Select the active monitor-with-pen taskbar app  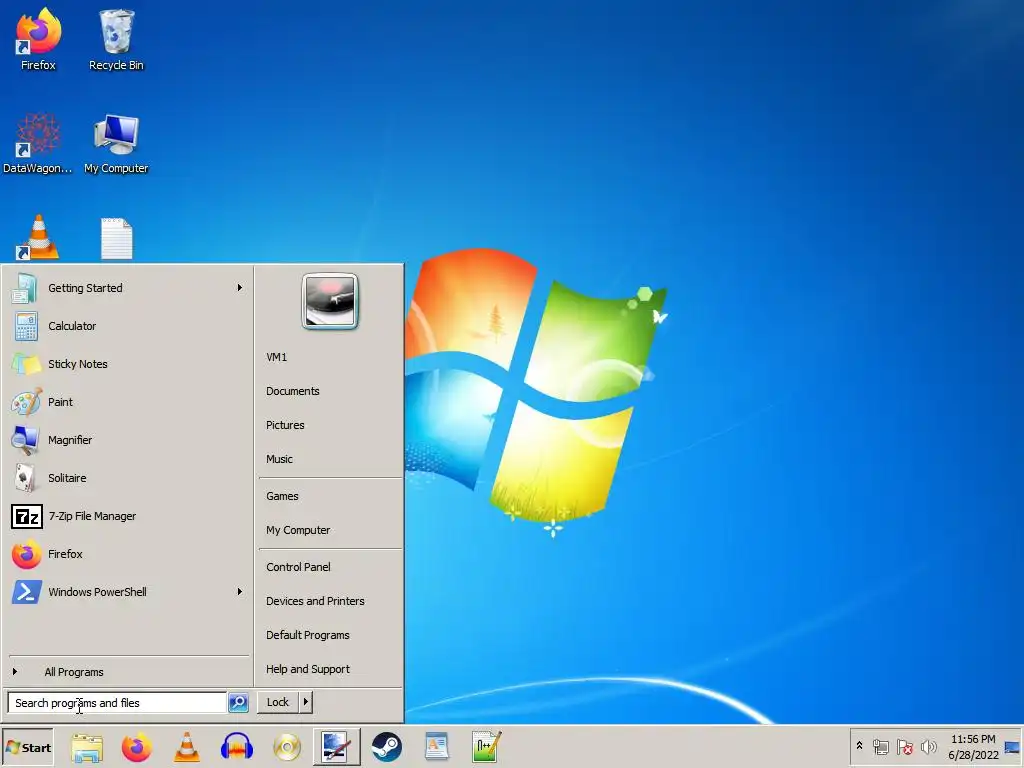(336, 748)
